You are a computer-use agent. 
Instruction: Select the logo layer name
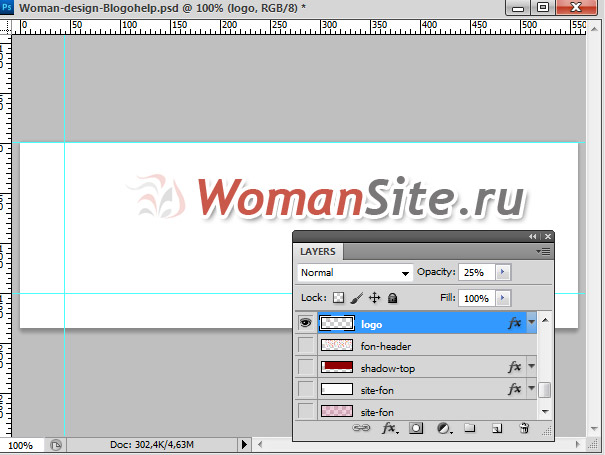[x=371, y=325]
